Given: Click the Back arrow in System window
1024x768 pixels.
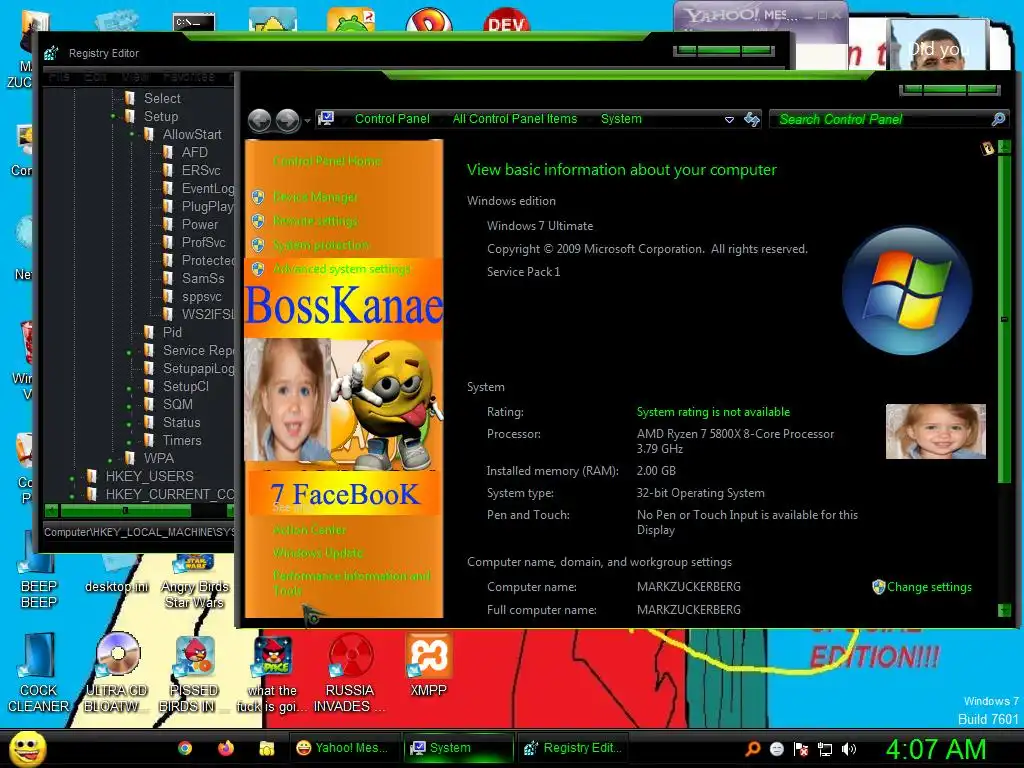Looking at the screenshot, I should [260, 120].
